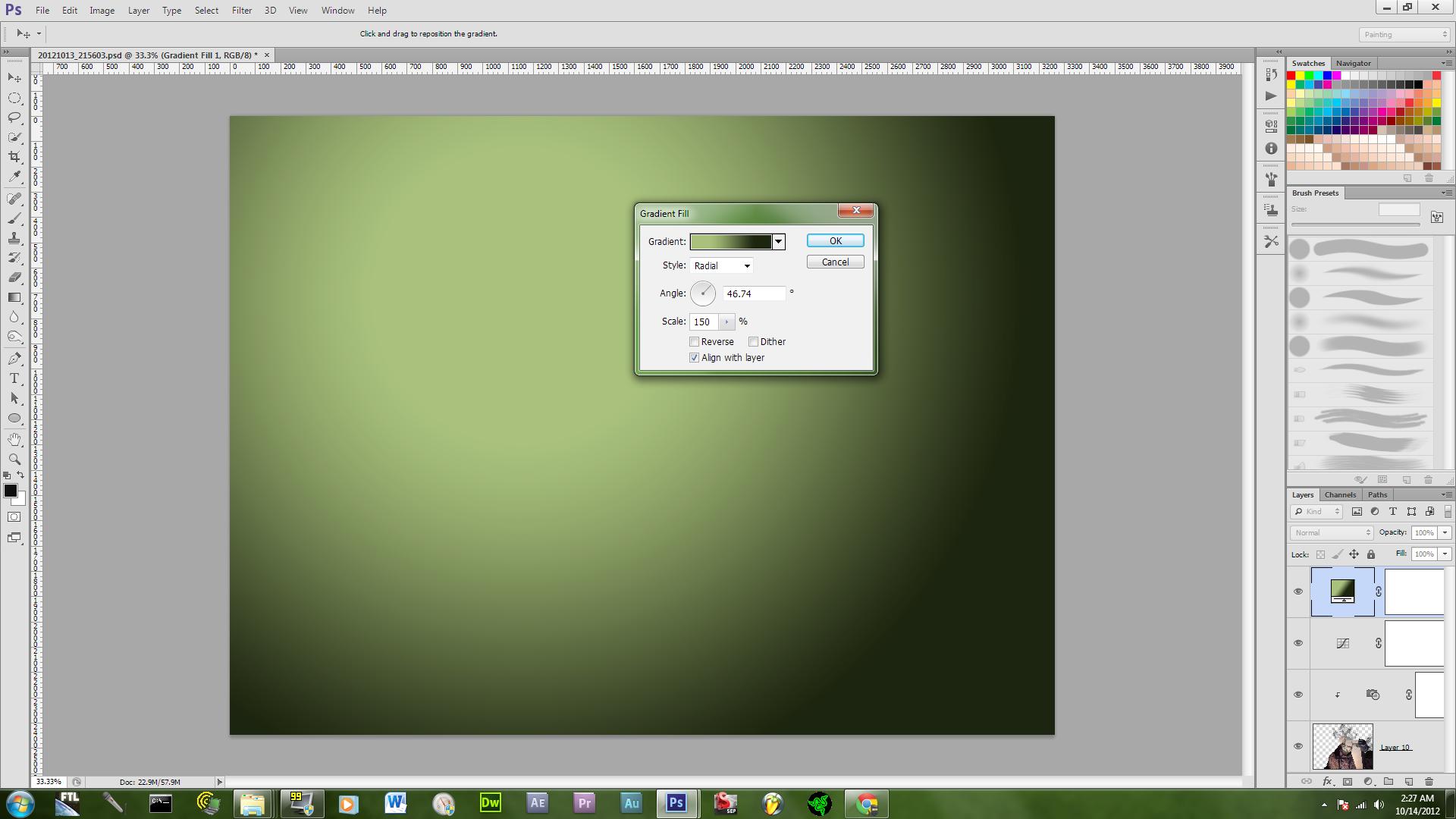Open the Filter menu
The image size is (1456, 819).
[x=242, y=11]
